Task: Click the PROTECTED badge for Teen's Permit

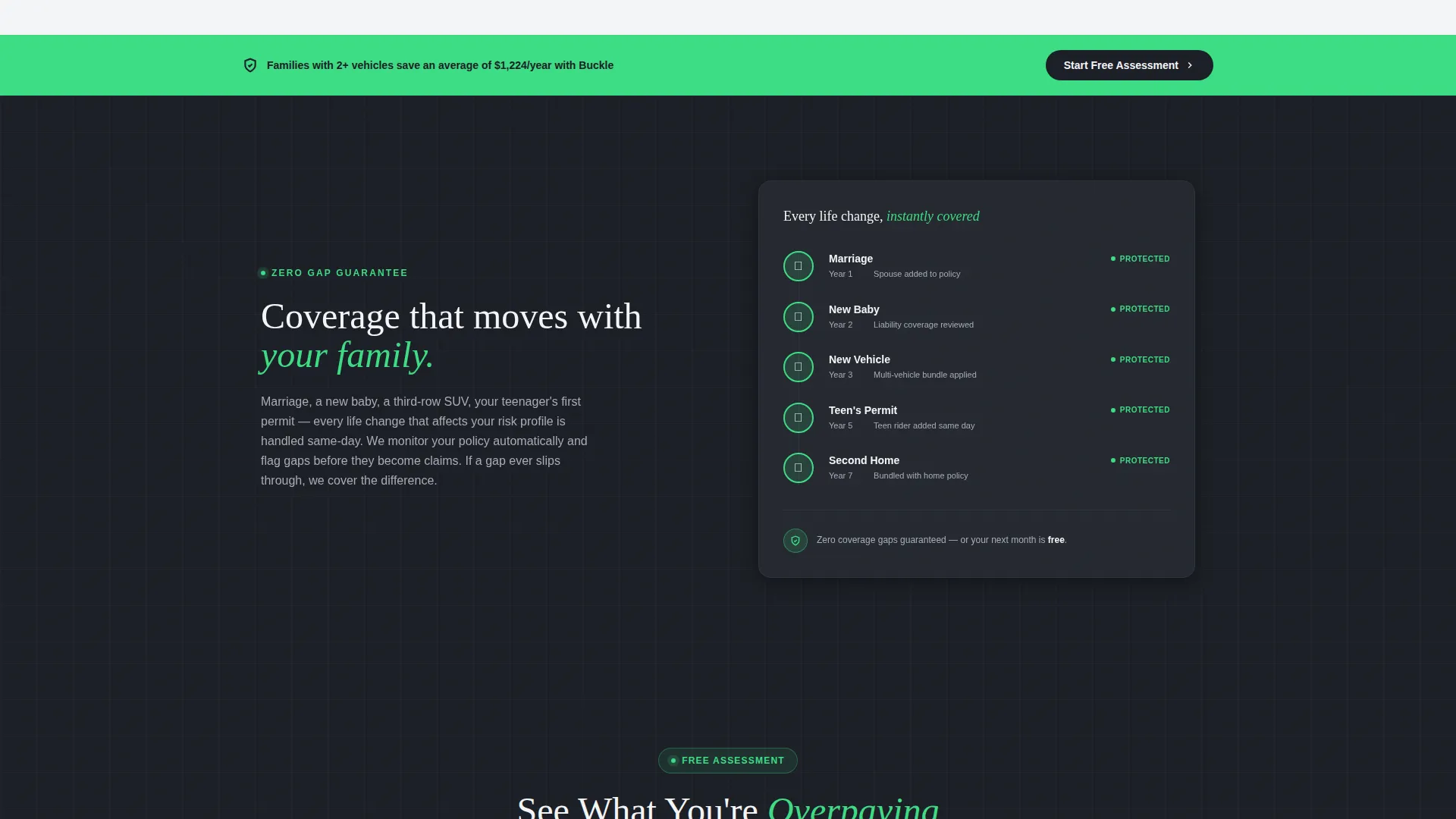Action: pyautogui.click(x=1141, y=410)
